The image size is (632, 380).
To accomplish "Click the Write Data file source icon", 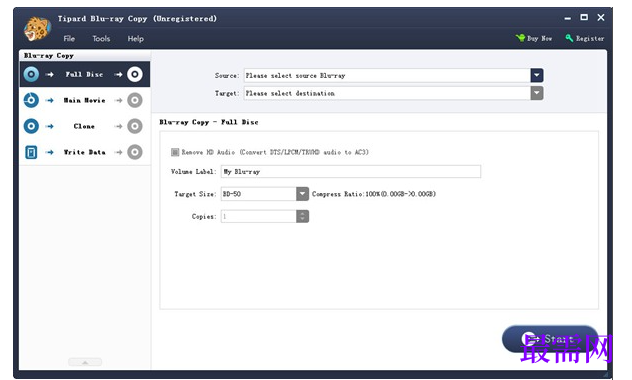I will (x=31, y=152).
